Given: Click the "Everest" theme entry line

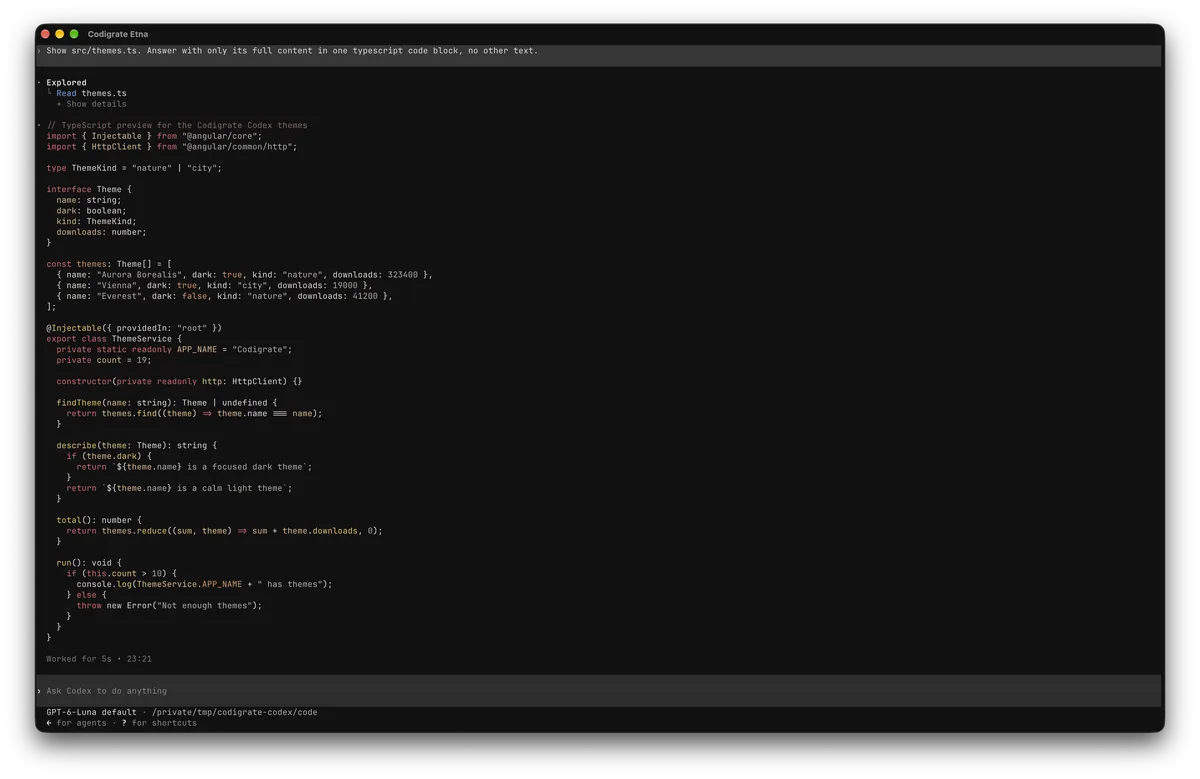Looking at the screenshot, I should coord(224,296).
